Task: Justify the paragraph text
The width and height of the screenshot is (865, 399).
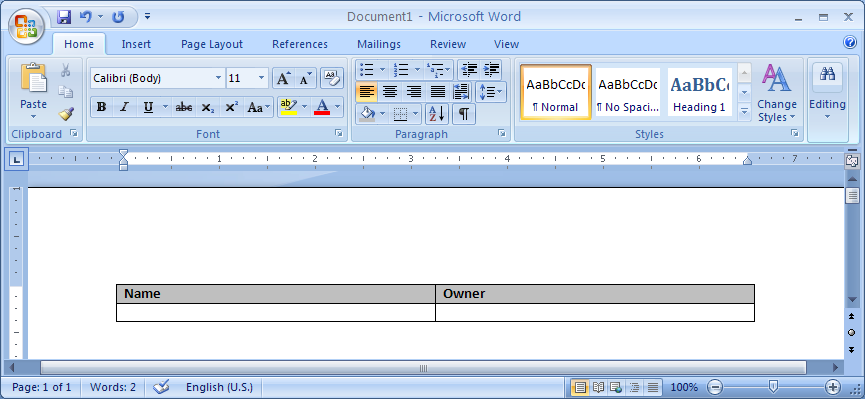Action: pyautogui.click(x=437, y=92)
